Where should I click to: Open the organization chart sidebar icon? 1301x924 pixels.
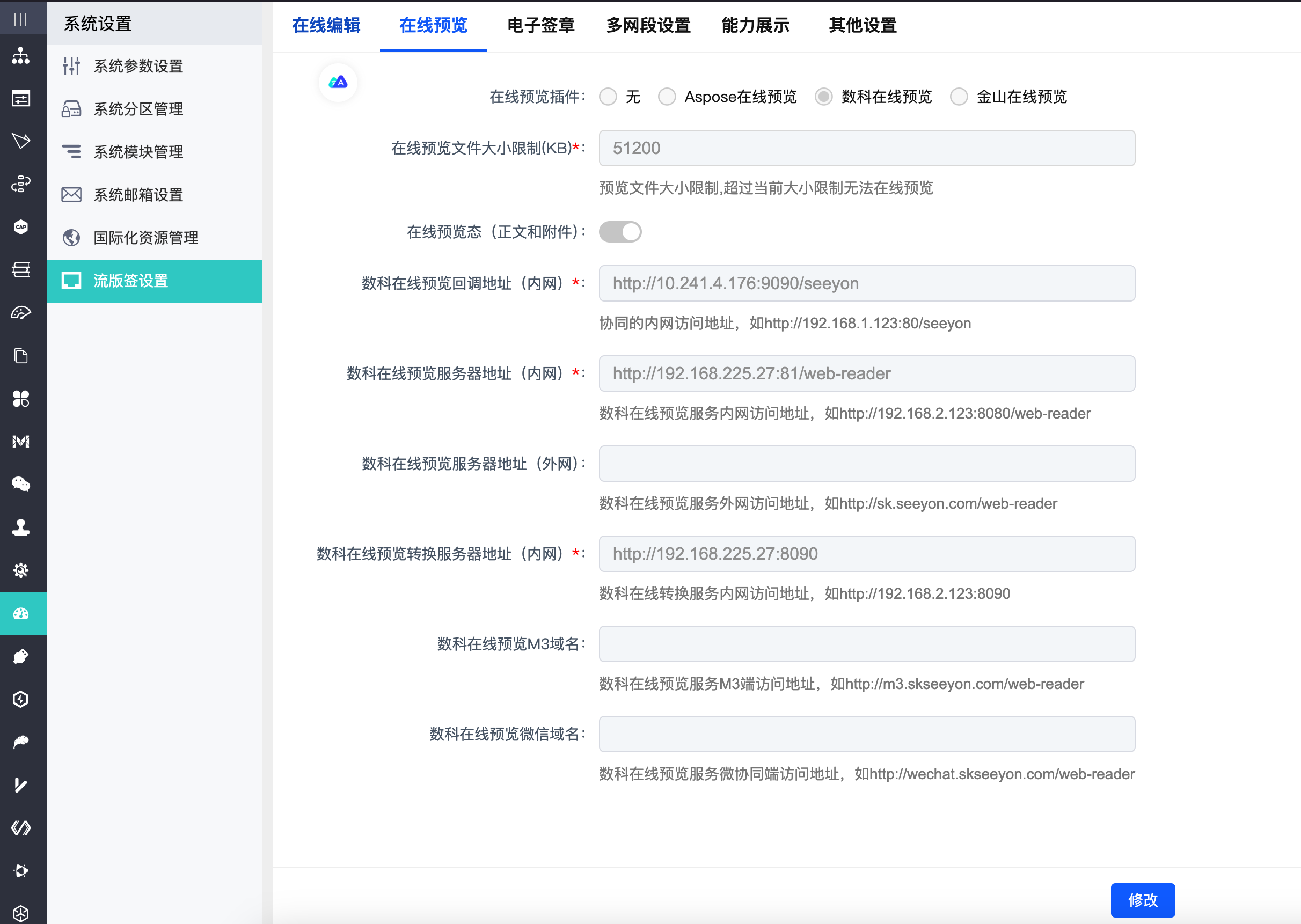pos(21,56)
